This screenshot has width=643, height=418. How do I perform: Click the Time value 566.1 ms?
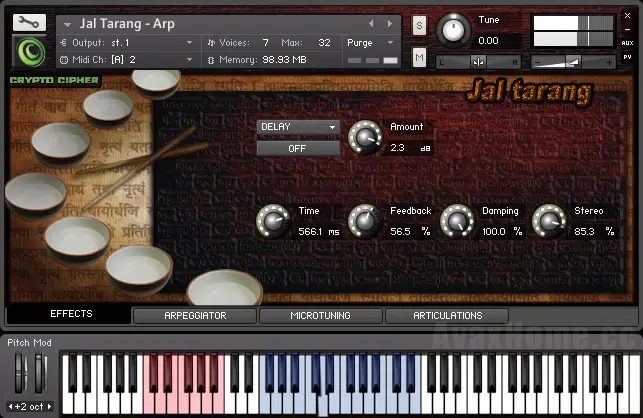tap(319, 232)
